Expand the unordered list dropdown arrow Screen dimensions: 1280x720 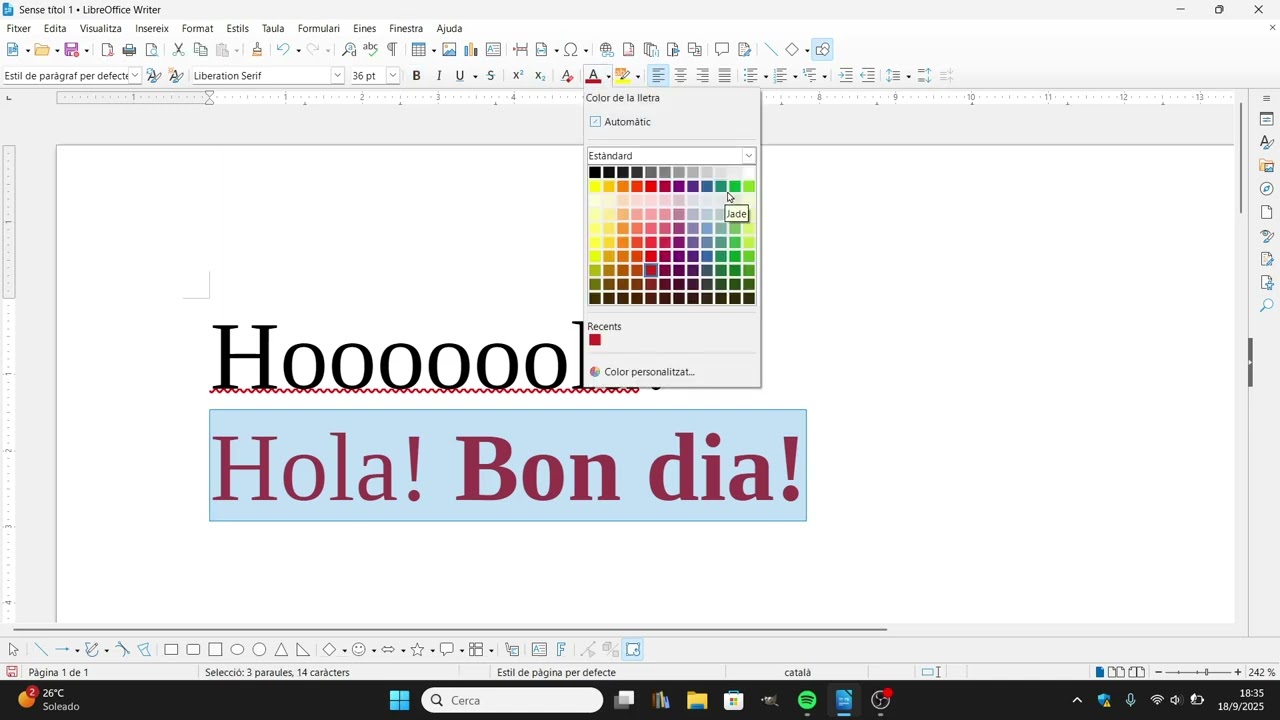click(766, 77)
